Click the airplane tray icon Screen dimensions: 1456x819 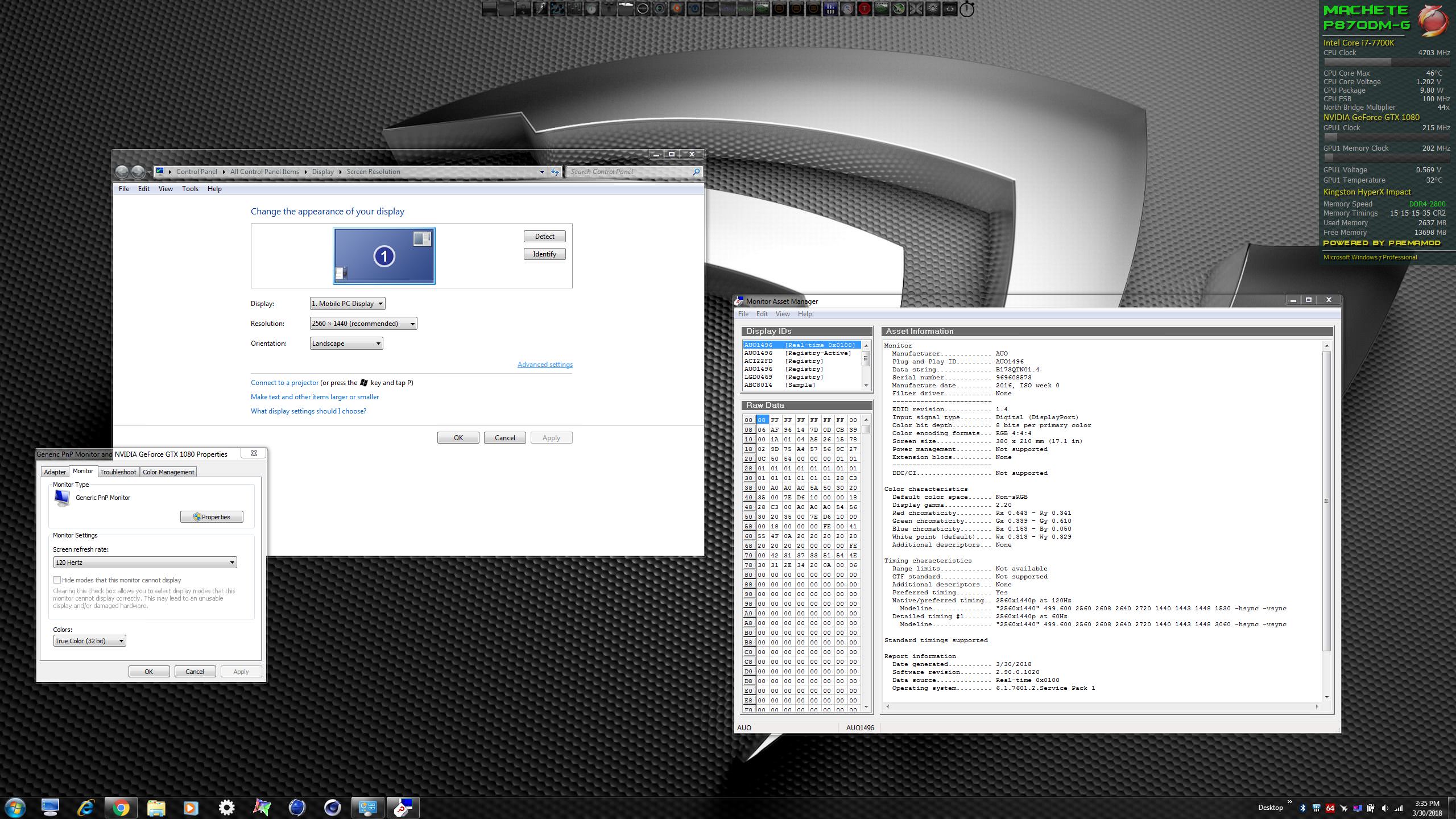tap(1343, 808)
